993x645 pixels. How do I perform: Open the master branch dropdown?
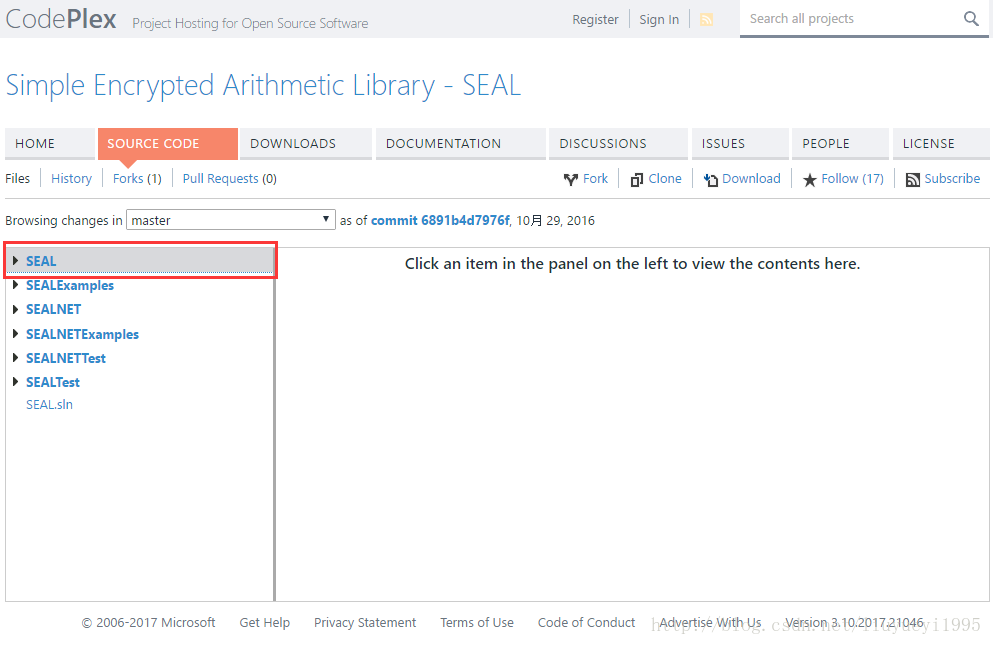click(326, 219)
